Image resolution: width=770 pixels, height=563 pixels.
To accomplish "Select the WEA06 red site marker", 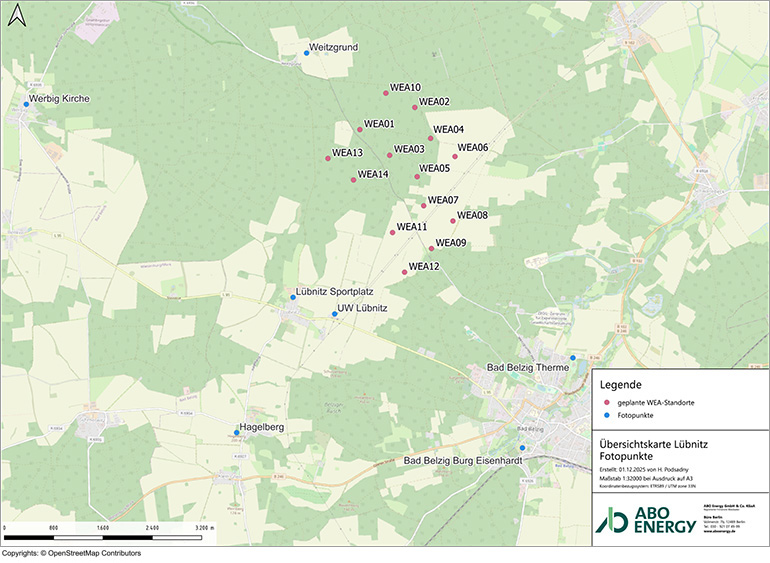I will [x=455, y=155].
